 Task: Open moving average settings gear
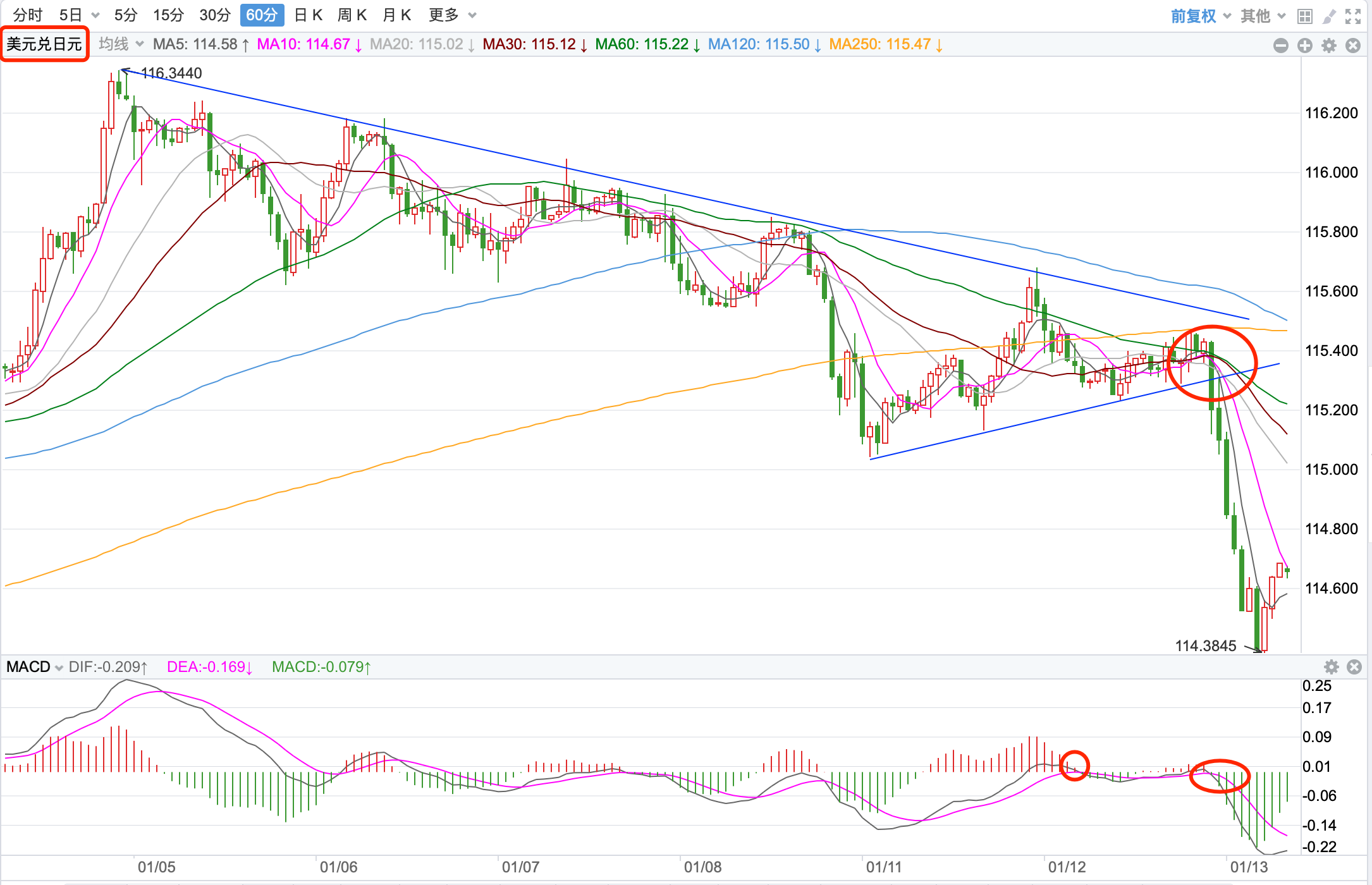click(1329, 45)
